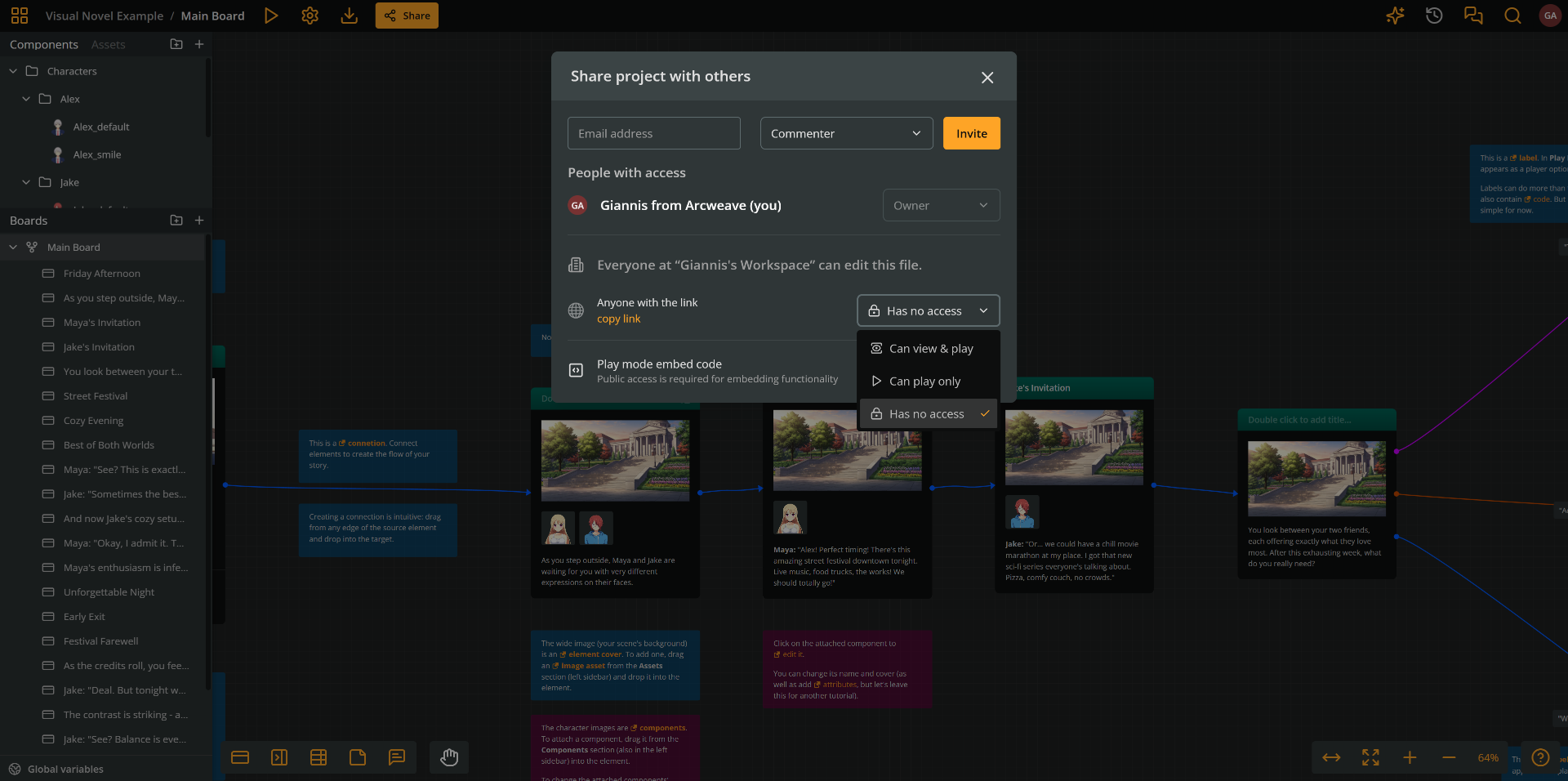The width and height of the screenshot is (1568, 781).
Task: Click the Email address input field
Action: [x=653, y=133]
